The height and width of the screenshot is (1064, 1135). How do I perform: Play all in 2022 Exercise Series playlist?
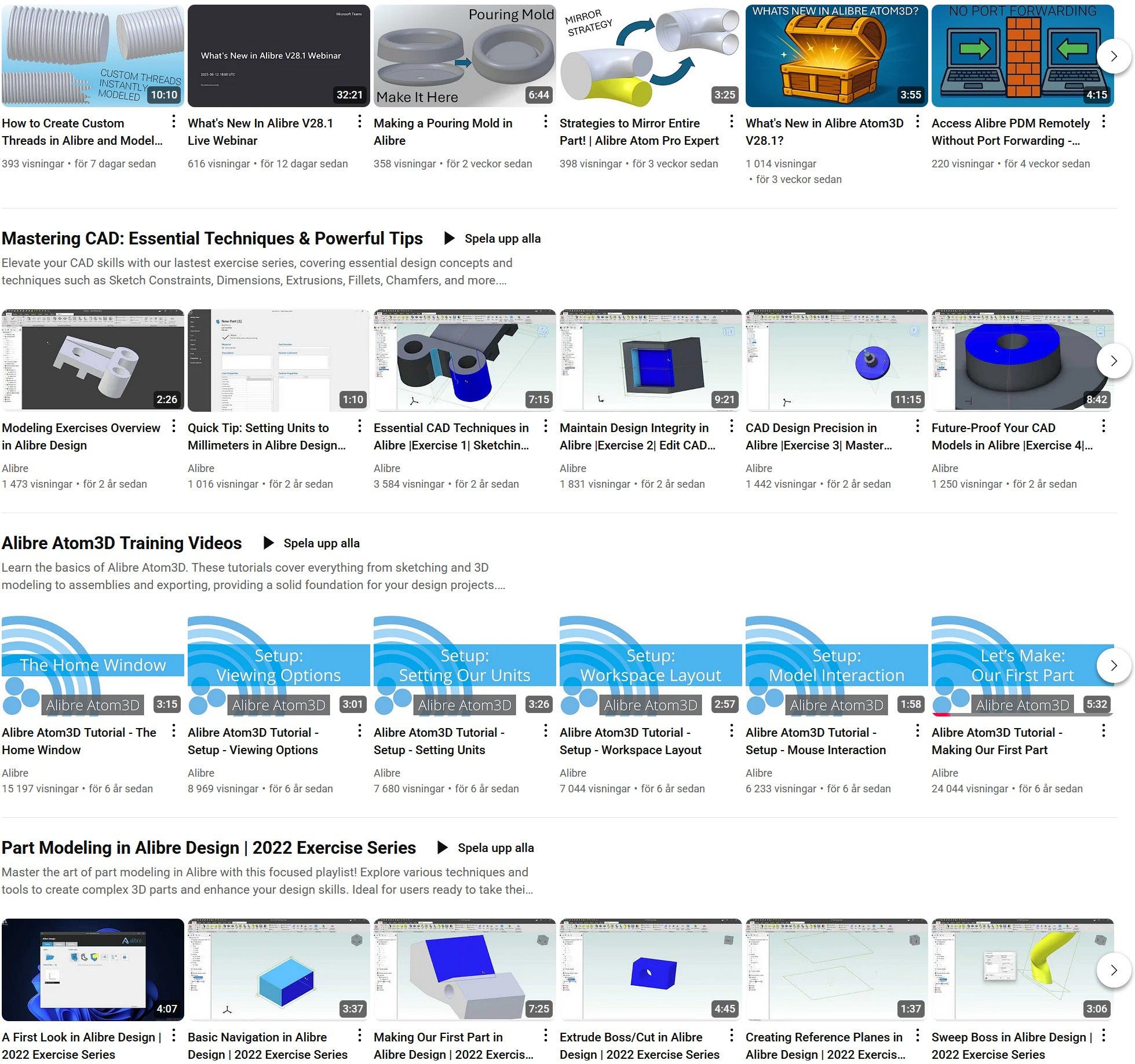(495, 848)
